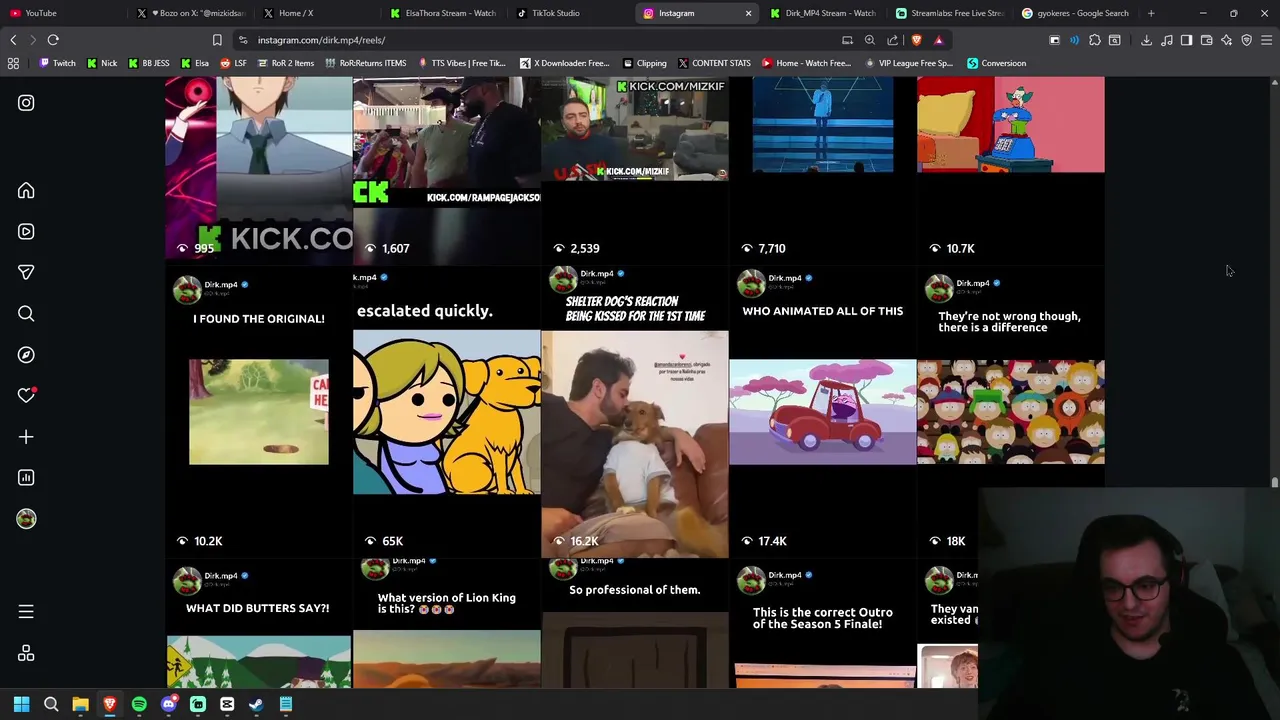
Task: Open Spotify from taskbar
Action: pyautogui.click(x=139, y=705)
